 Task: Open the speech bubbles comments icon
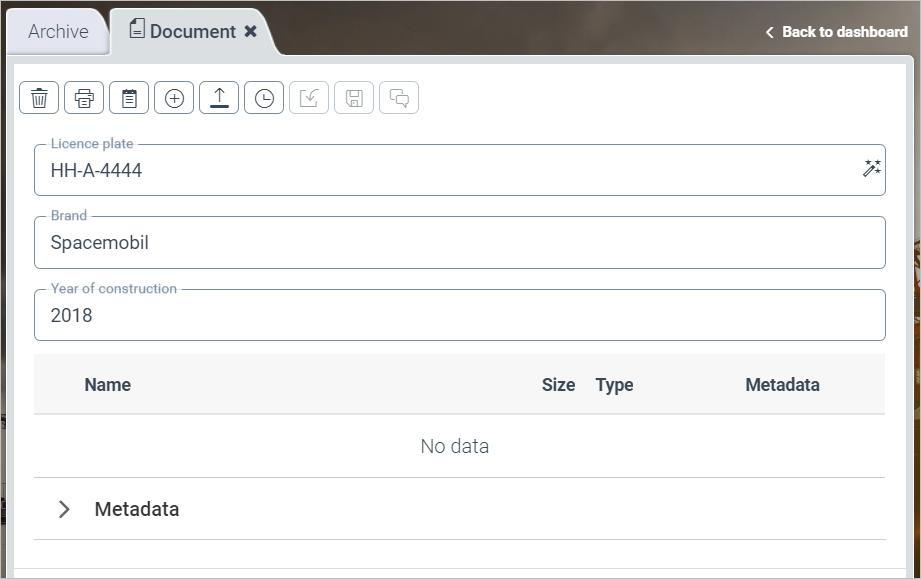(x=399, y=98)
